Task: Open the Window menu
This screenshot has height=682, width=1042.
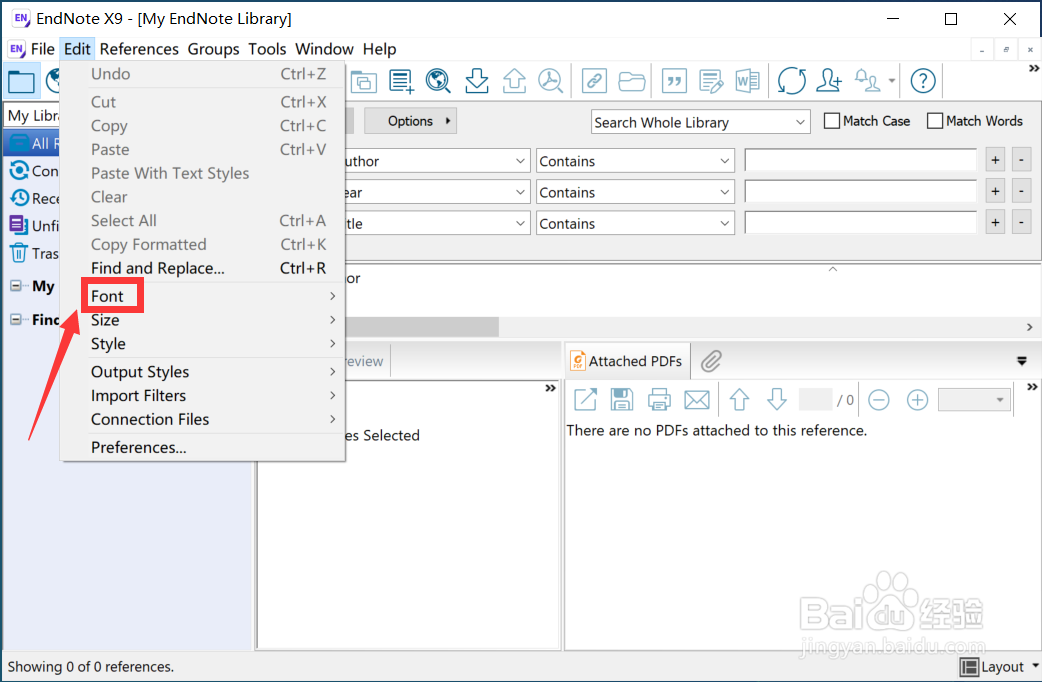Action: (x=324, y=49)
